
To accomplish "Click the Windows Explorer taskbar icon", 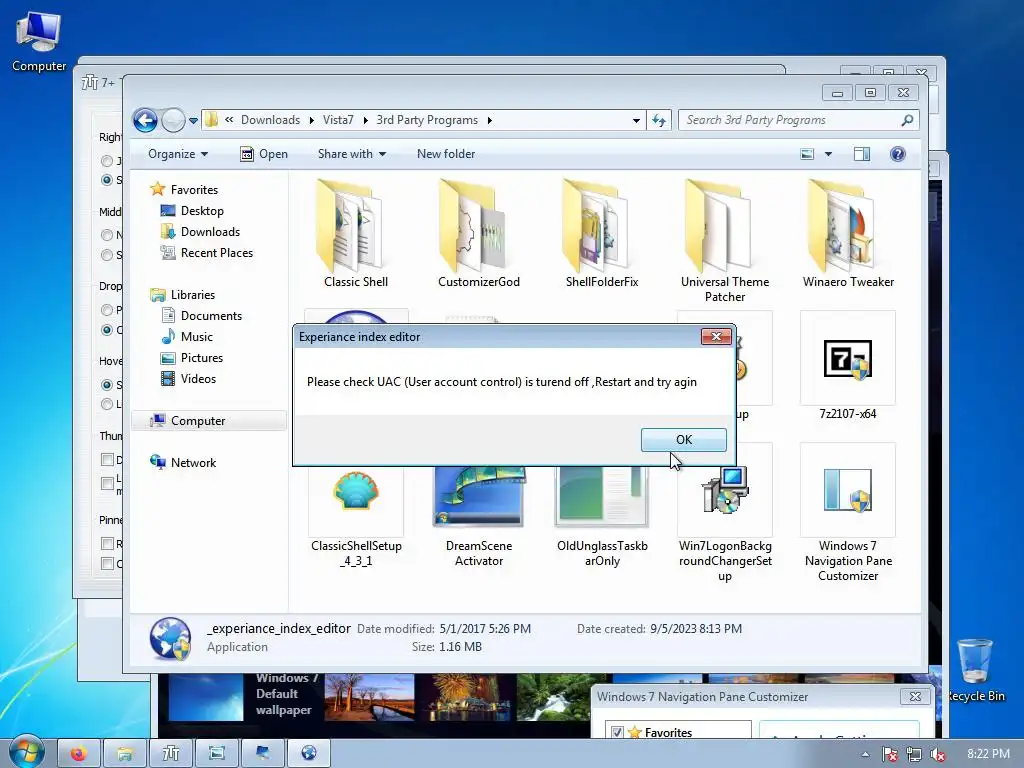I will pyautogui.click(x=125, y=754).
